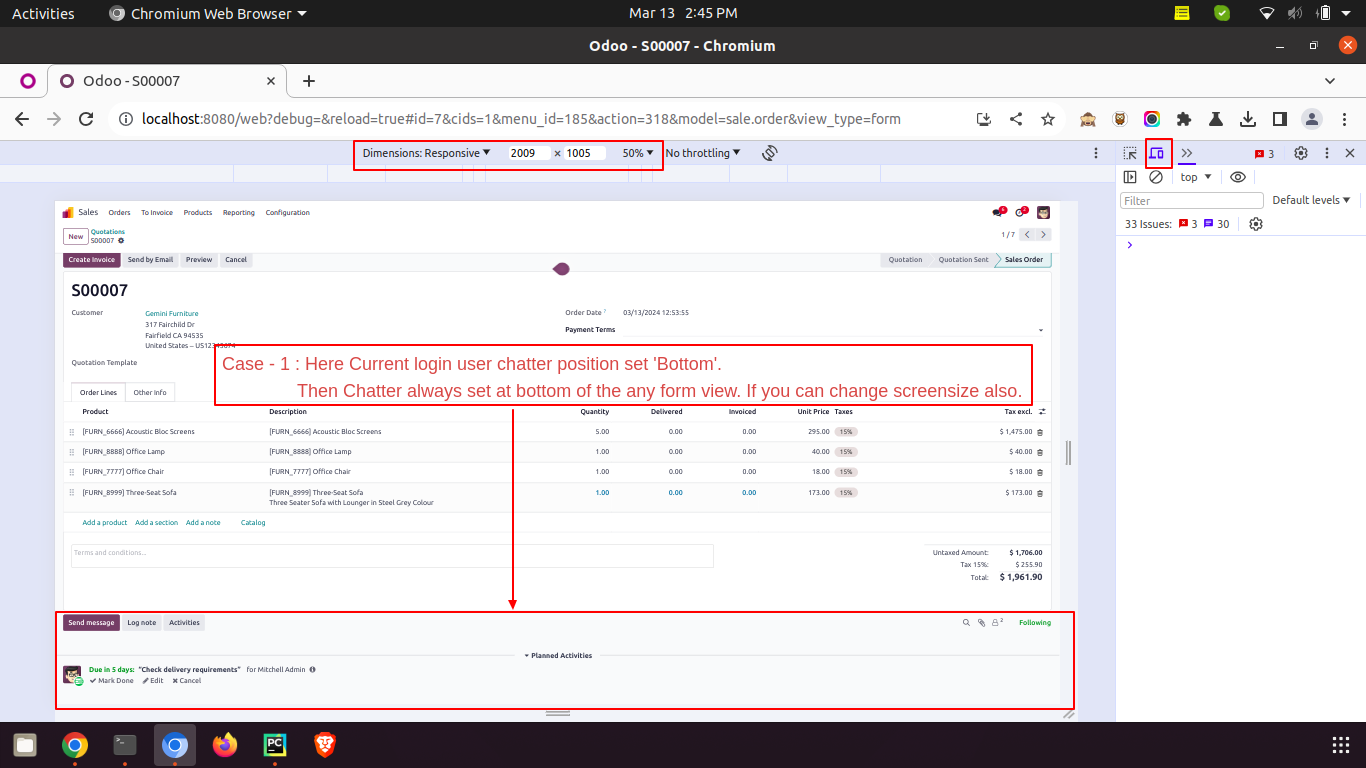The height and width of the screenshot is (768, 1366).
Task: Open the downloads icon in Chromium toolbar
Action: (1248, 119)
